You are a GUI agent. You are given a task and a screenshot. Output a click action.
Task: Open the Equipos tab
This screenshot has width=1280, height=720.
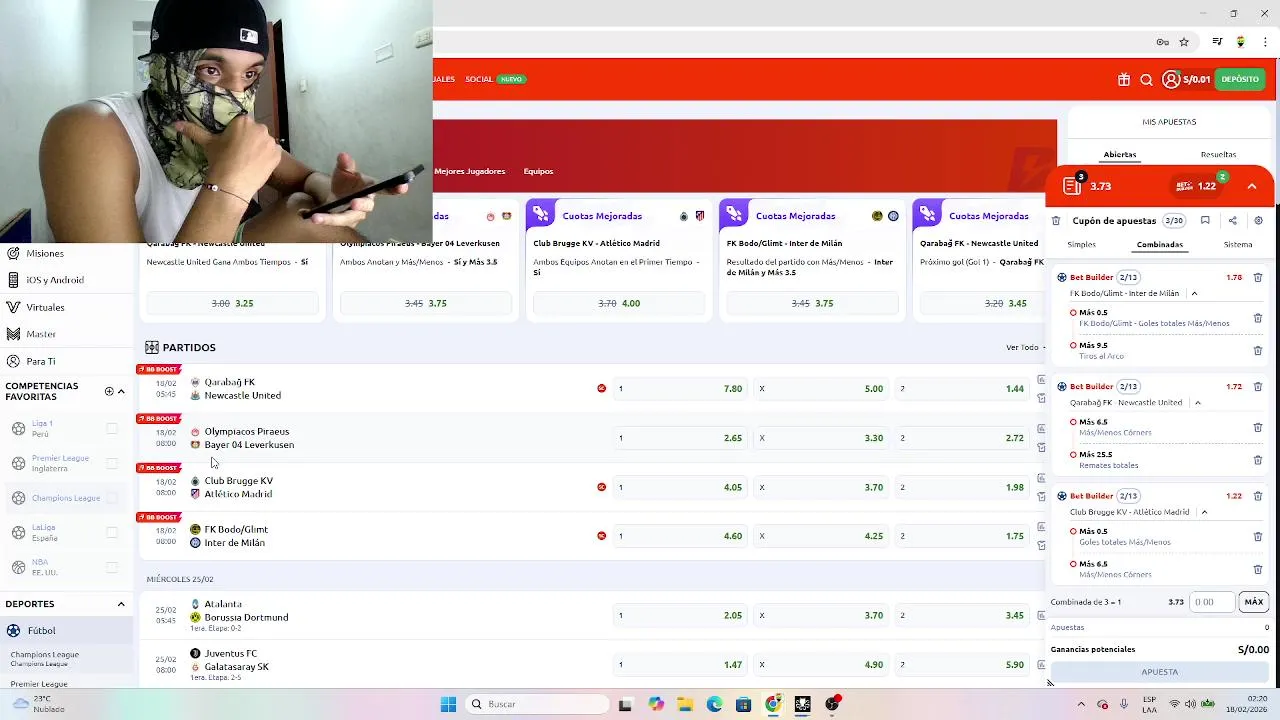538,171
